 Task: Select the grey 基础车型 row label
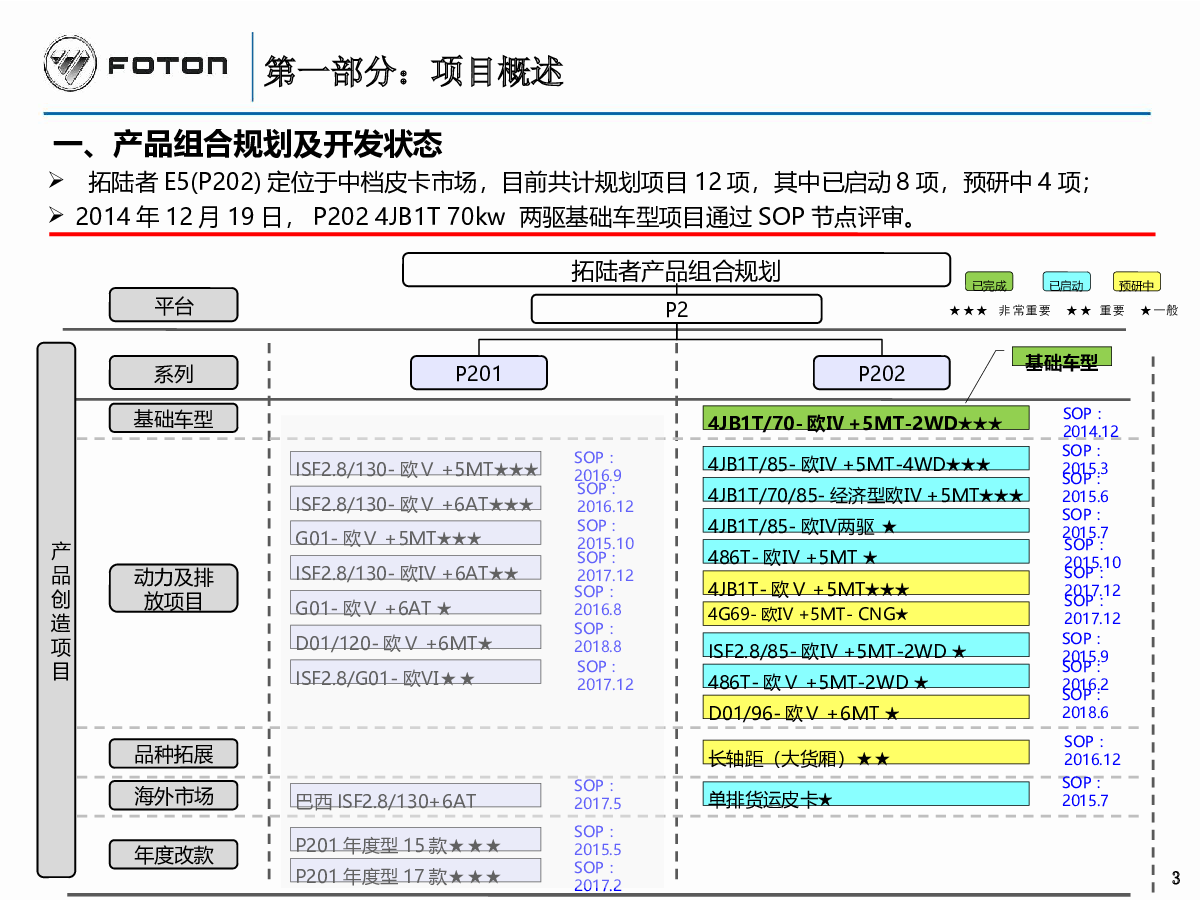point(174,418)
